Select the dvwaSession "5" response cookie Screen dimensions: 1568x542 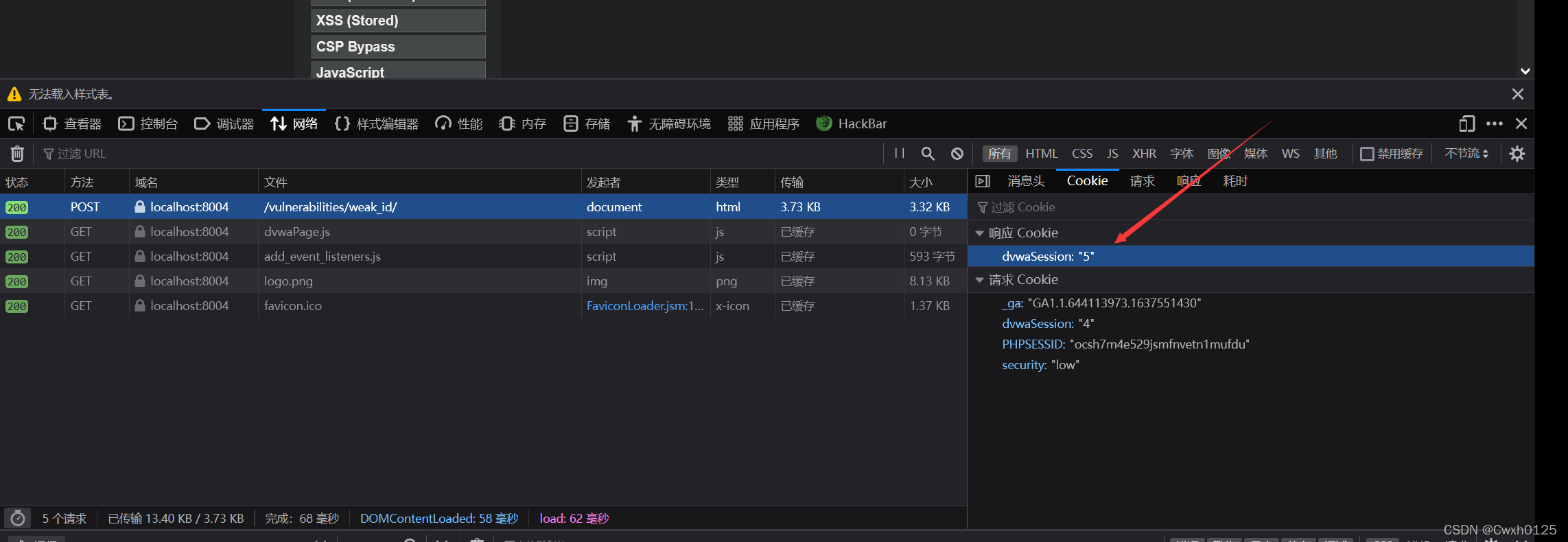click(1251, 257)
